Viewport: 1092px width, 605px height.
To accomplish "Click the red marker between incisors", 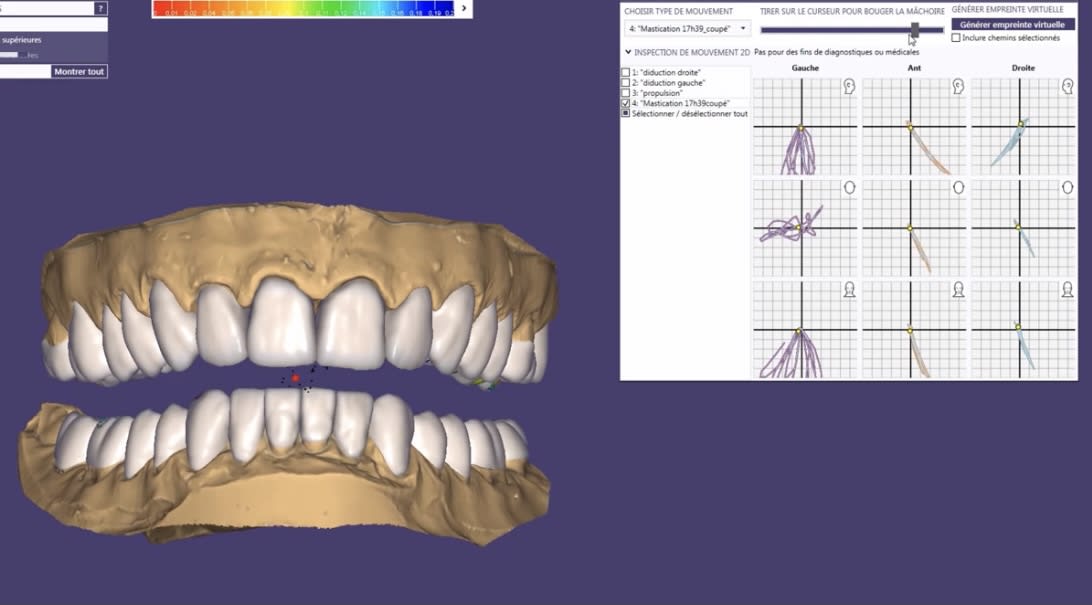I will [x=295, y=379].
